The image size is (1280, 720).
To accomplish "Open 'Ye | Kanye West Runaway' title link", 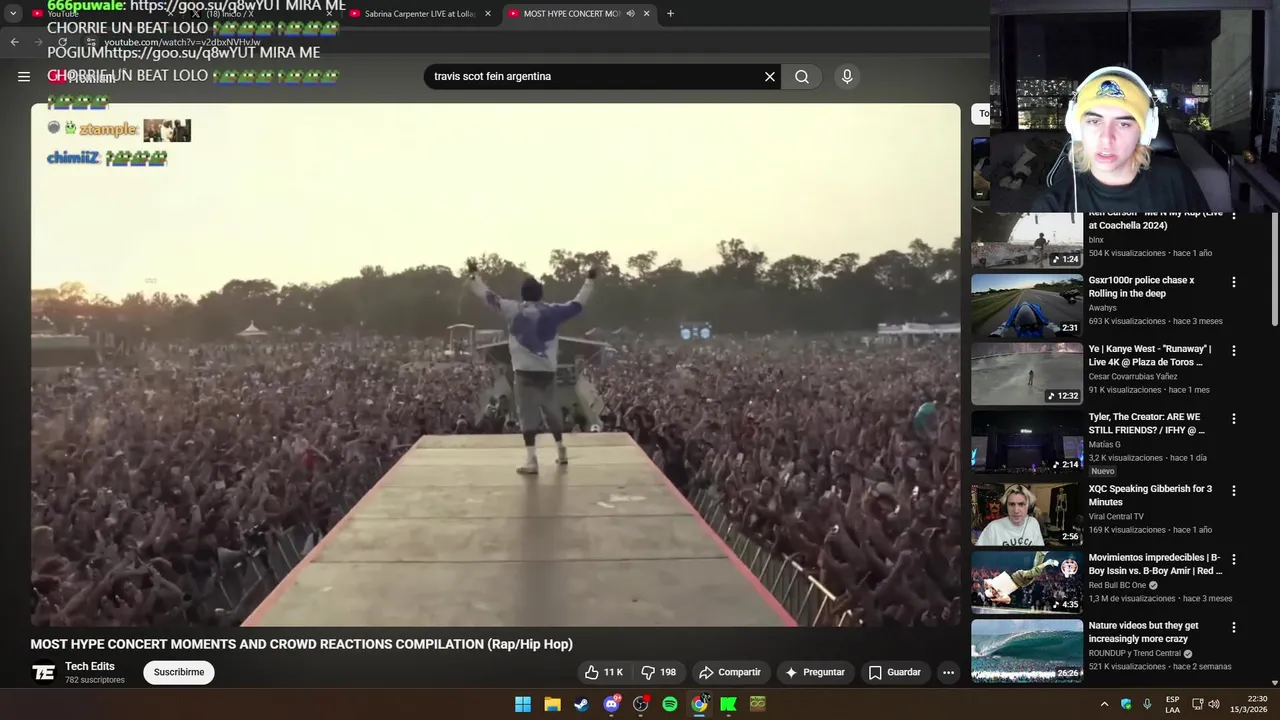I will pyautogui.click(x=1150, y=355).
